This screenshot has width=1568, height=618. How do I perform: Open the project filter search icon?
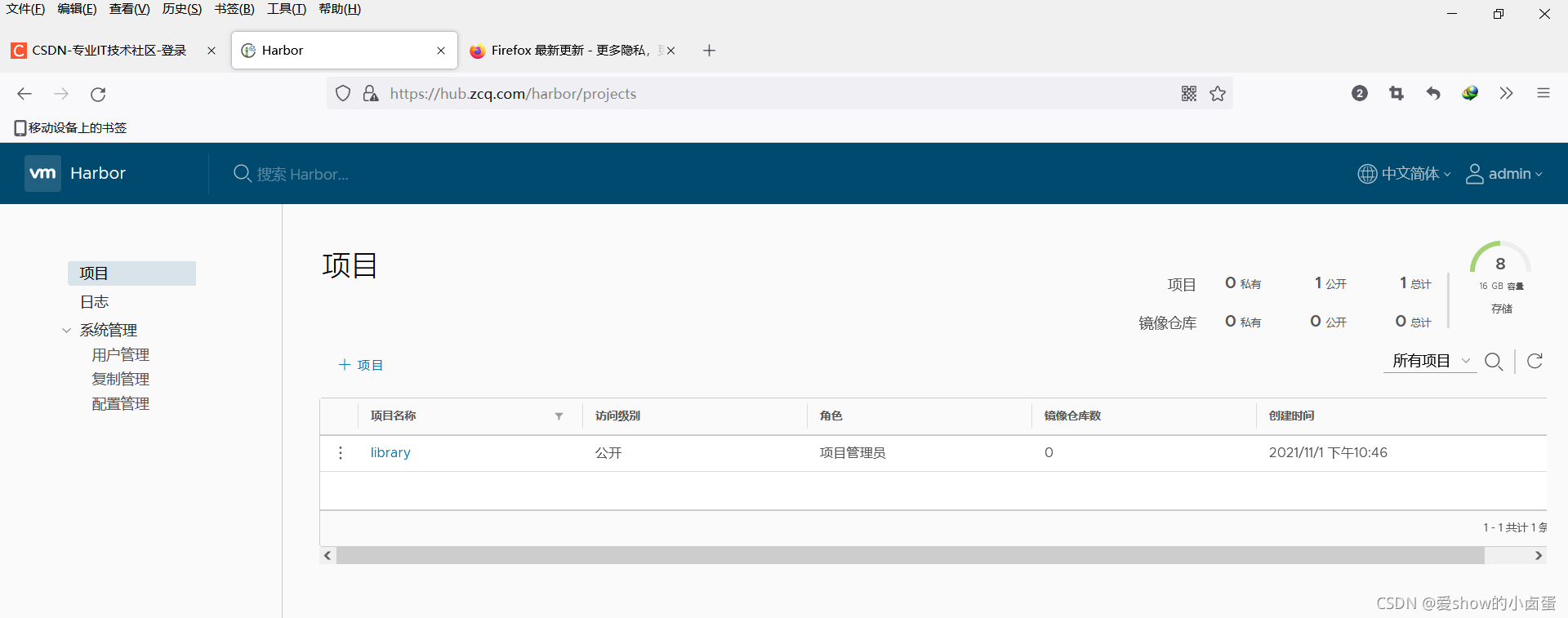(1494, 362)
